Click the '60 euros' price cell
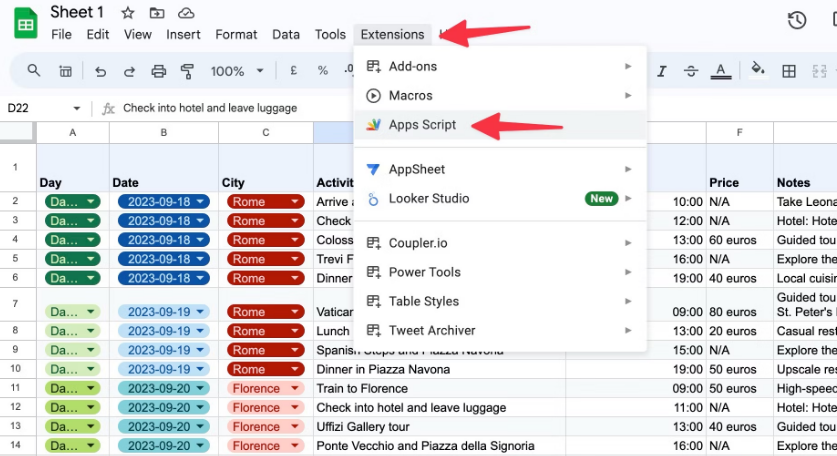Screen dimensions: 837x456 coord(739,240)
